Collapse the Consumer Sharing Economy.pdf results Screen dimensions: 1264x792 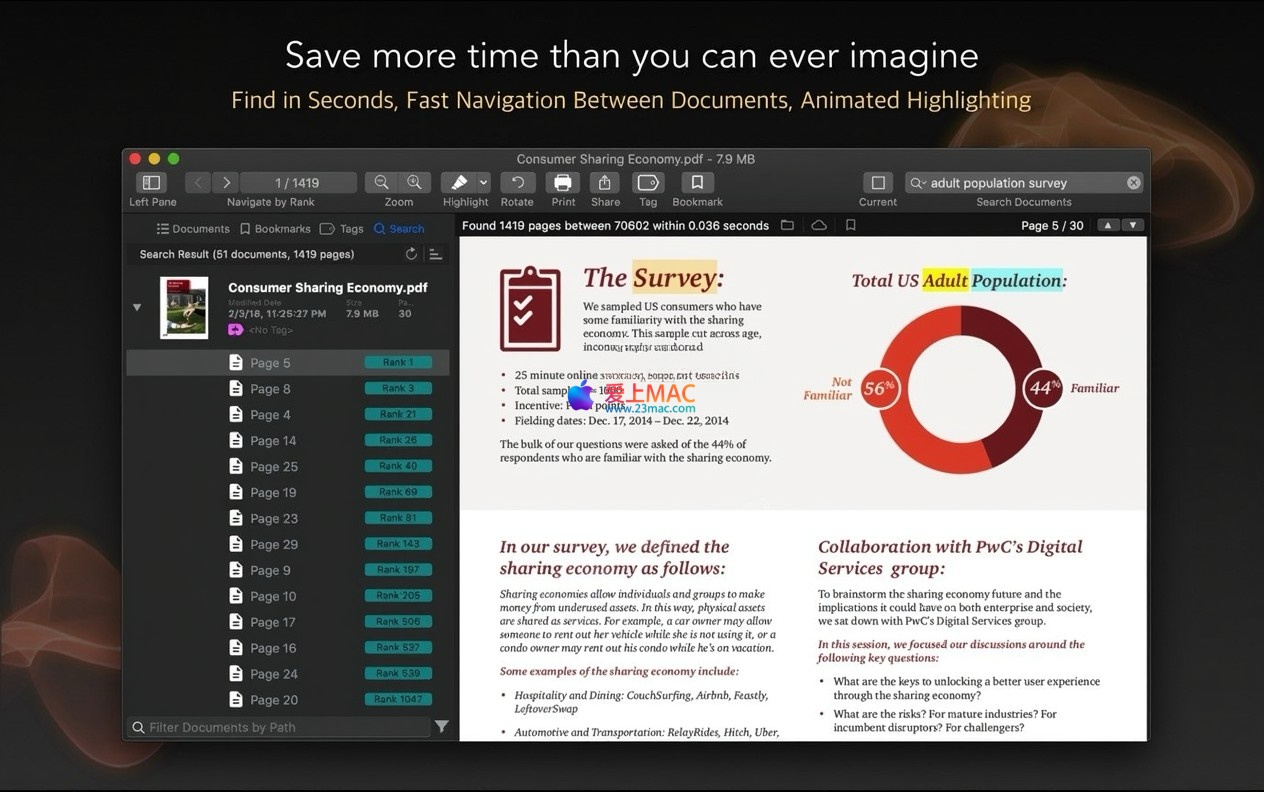pyautogui.click(x=137, y=307)
